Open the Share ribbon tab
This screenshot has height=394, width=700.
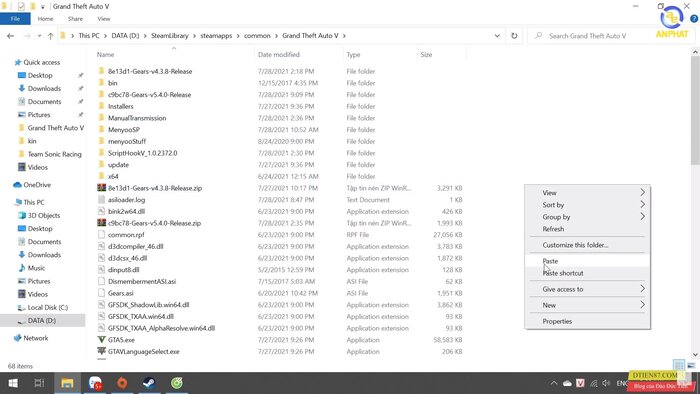pos(75,19)
